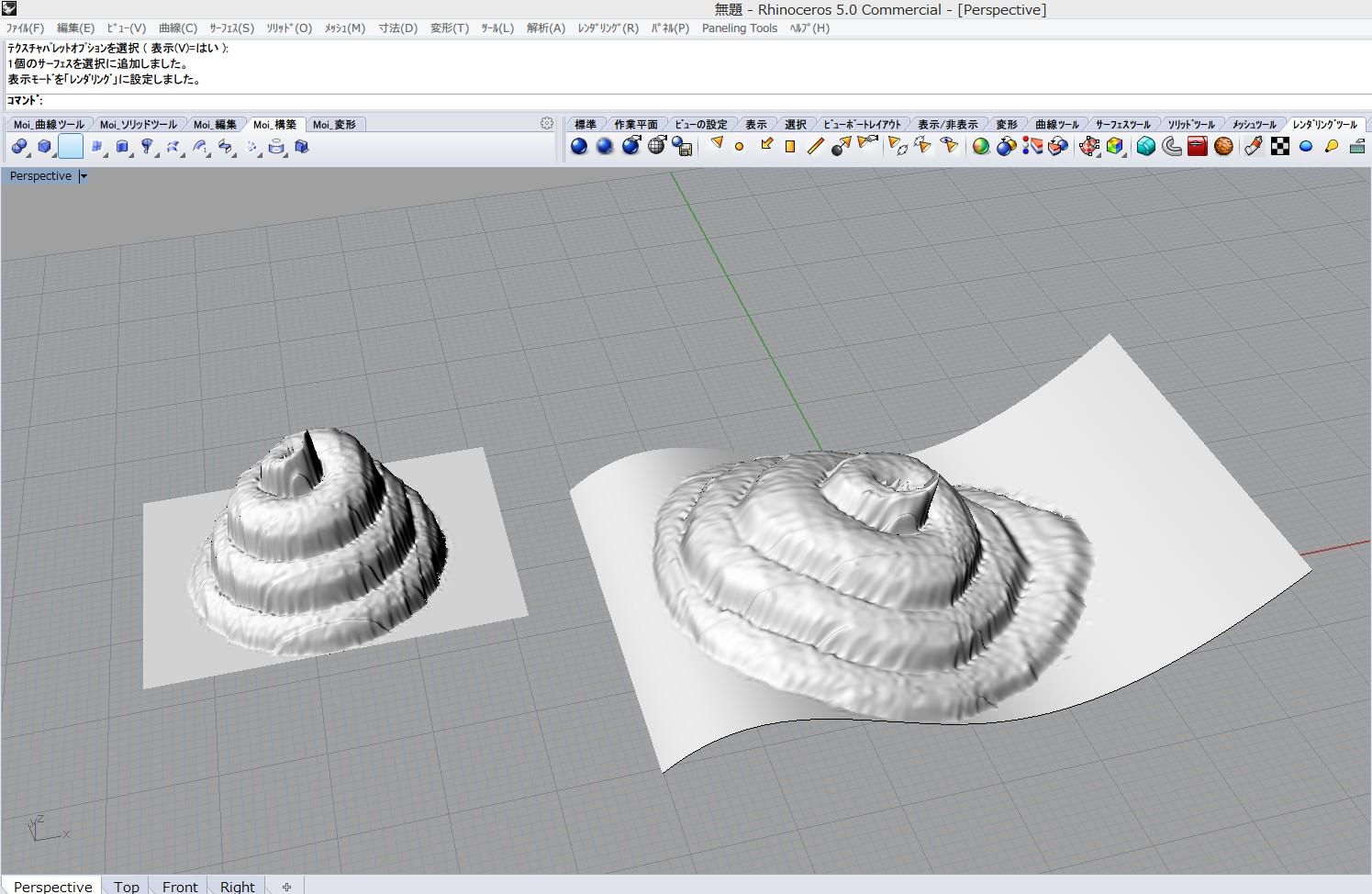Switch to the サーフェスツール toolbar tab
1372x894 pixels.
click(1123, 125)
